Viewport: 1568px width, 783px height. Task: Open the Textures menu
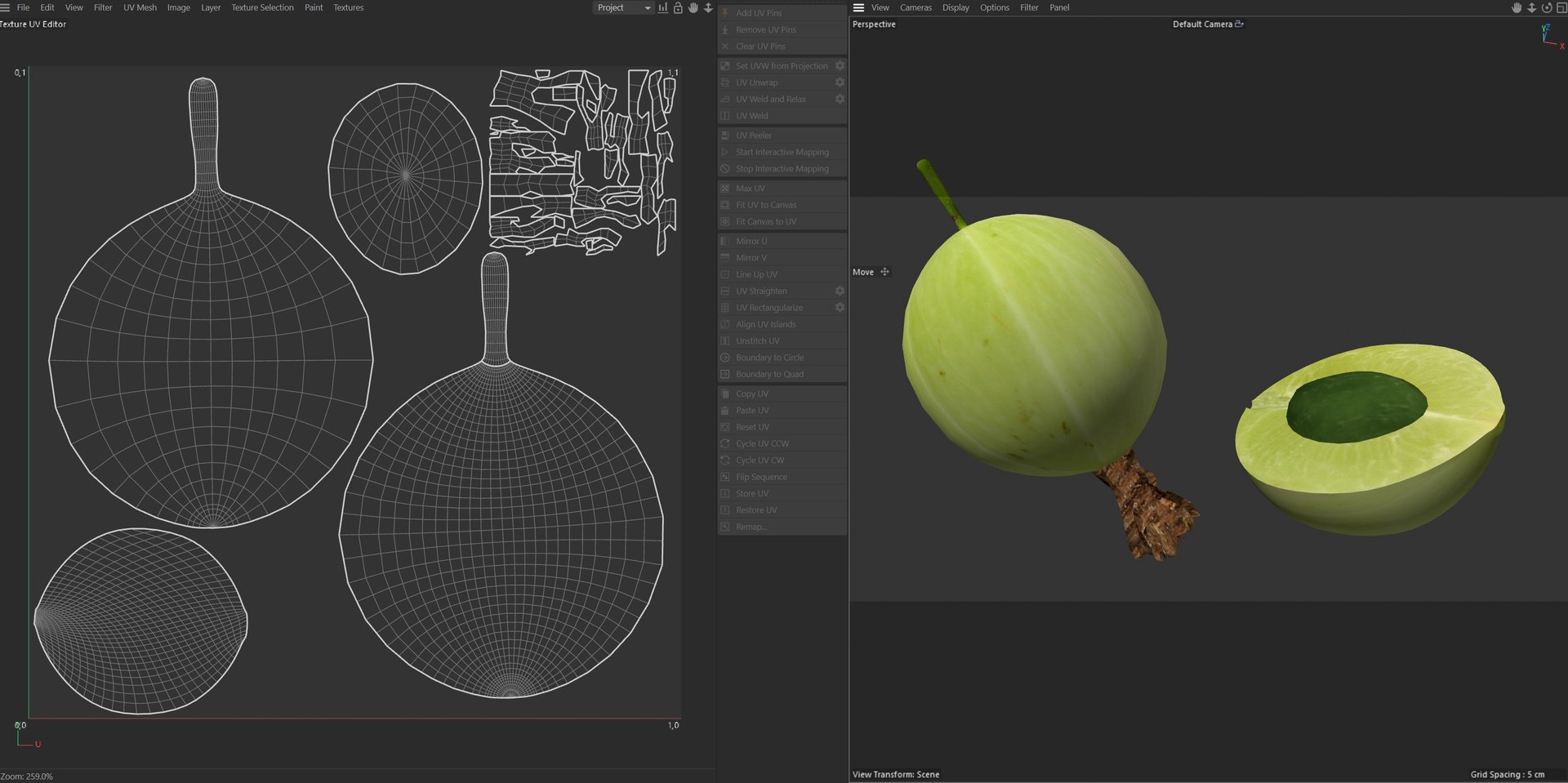coord(349,7)
